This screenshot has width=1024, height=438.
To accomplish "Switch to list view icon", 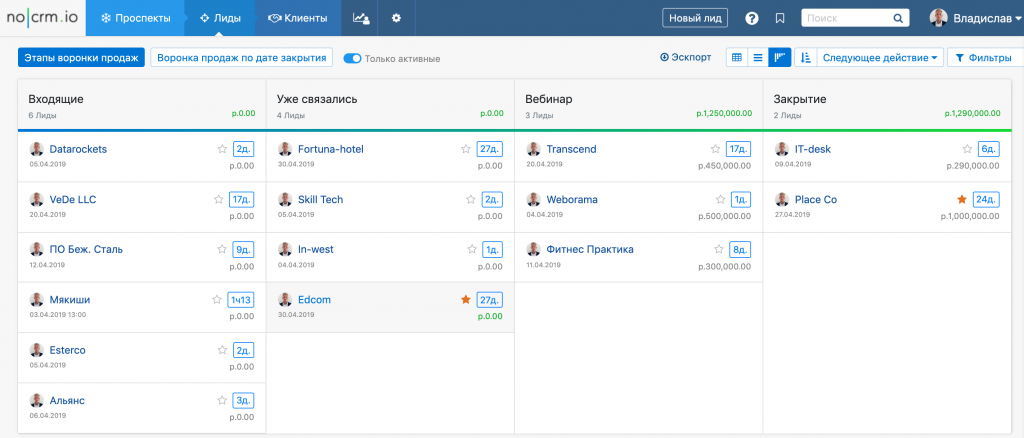I will pos(758,57).
